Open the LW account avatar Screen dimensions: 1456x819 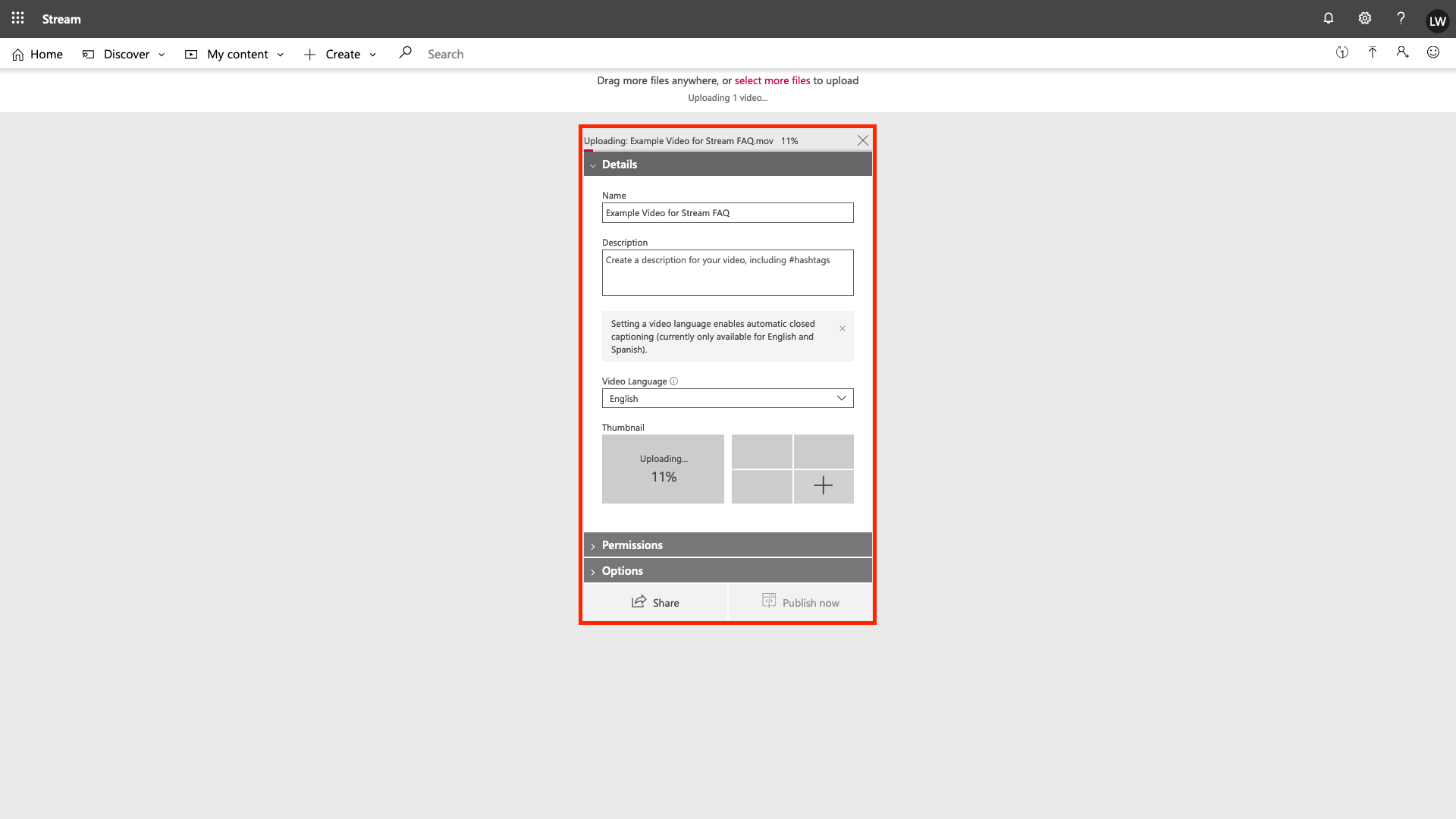point(1437,20)
